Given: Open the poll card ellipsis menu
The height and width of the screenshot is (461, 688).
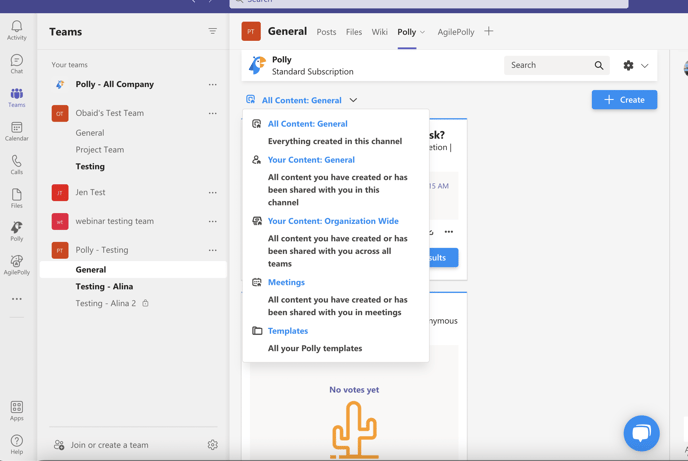Looking at the screenshot, I should tap(448, 232).
